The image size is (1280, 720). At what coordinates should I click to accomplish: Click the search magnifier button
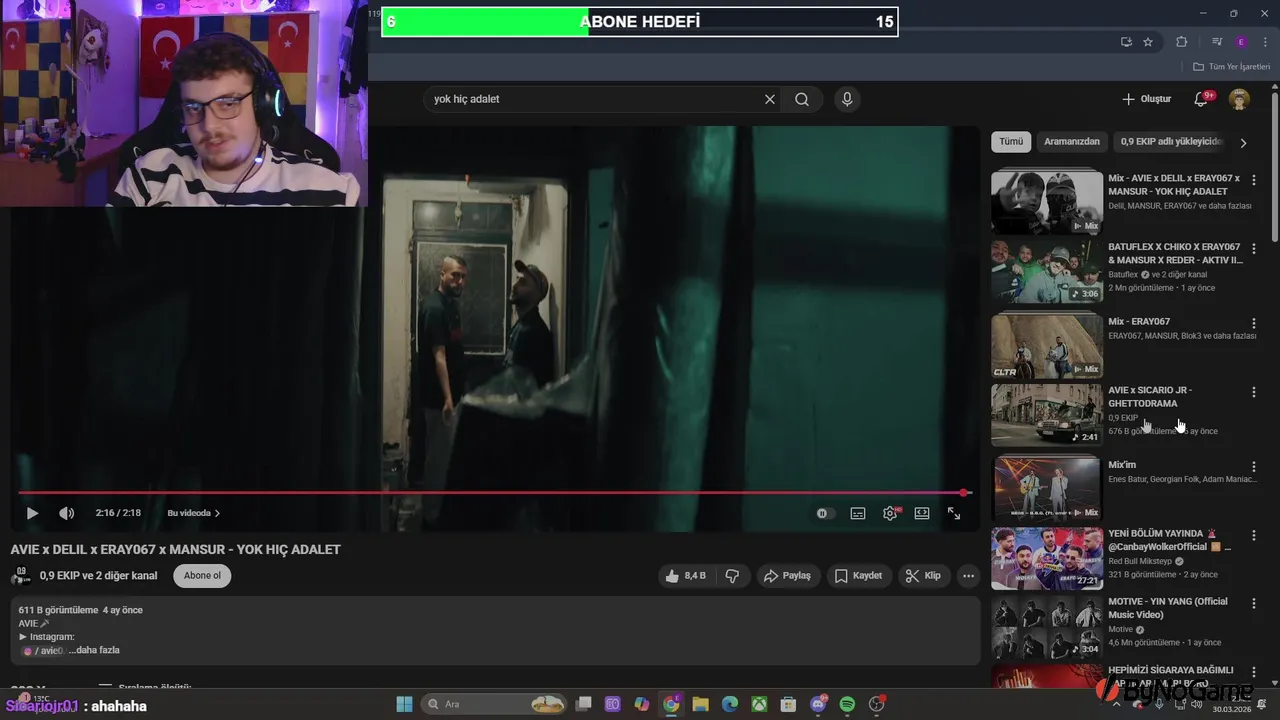click(802, 99)
